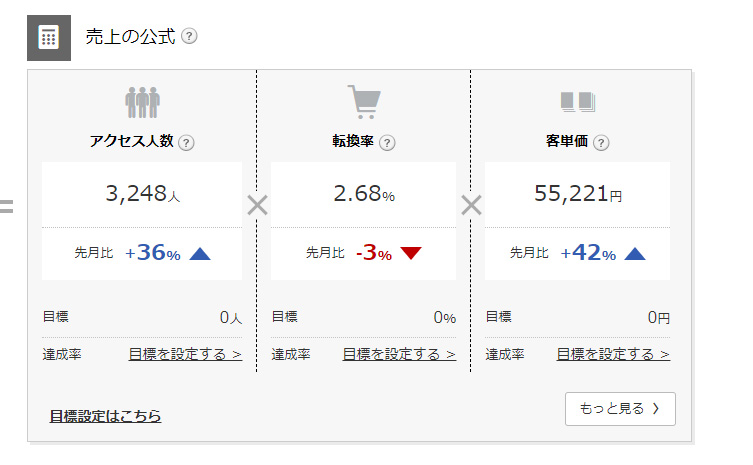This screenshot has height=465, width=753.
Task: Select the 55,221円 customer price value
Action: pos(578,194)
